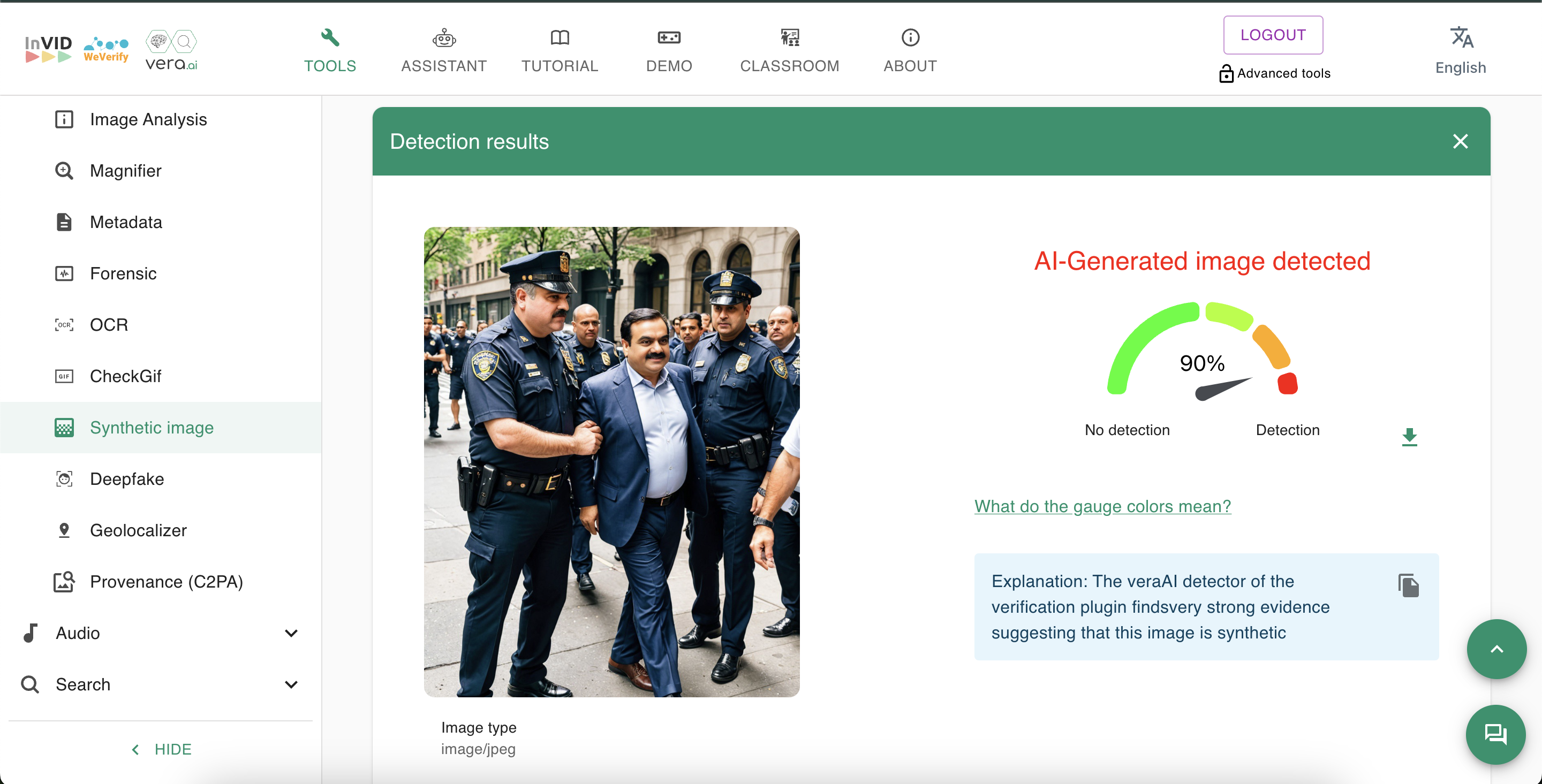Click the Demo gamepad icon
The image size is (1542, 784).
tap(669, 37)
